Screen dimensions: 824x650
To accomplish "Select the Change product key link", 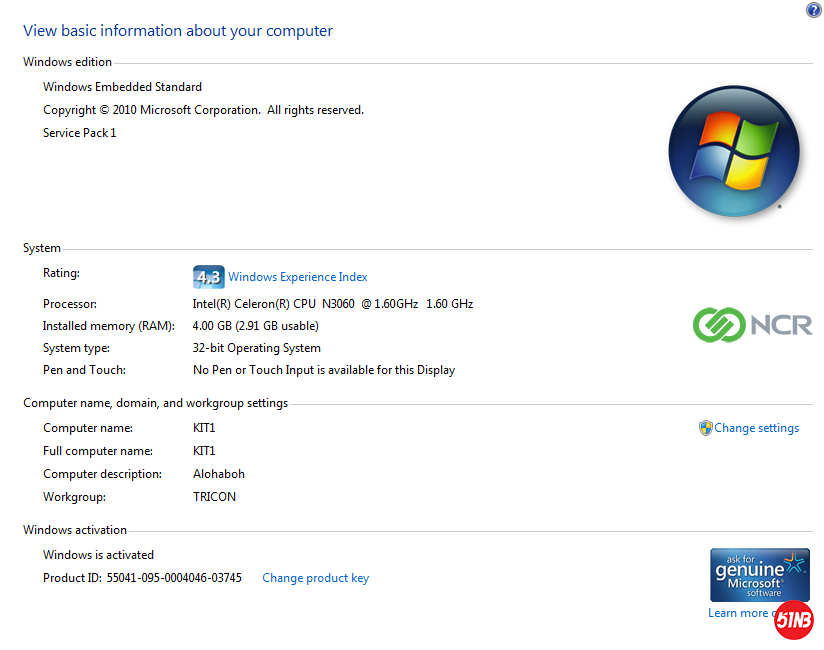I will point(315,578).
